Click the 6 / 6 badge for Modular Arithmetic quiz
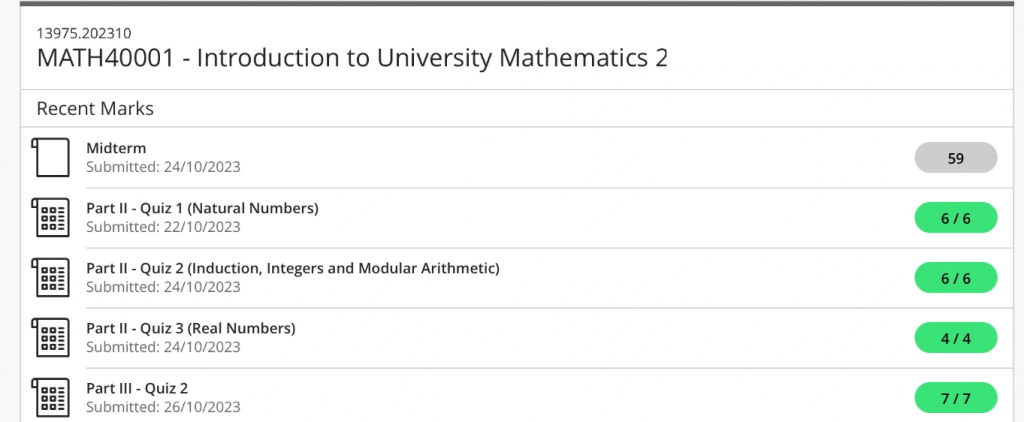 955,278
